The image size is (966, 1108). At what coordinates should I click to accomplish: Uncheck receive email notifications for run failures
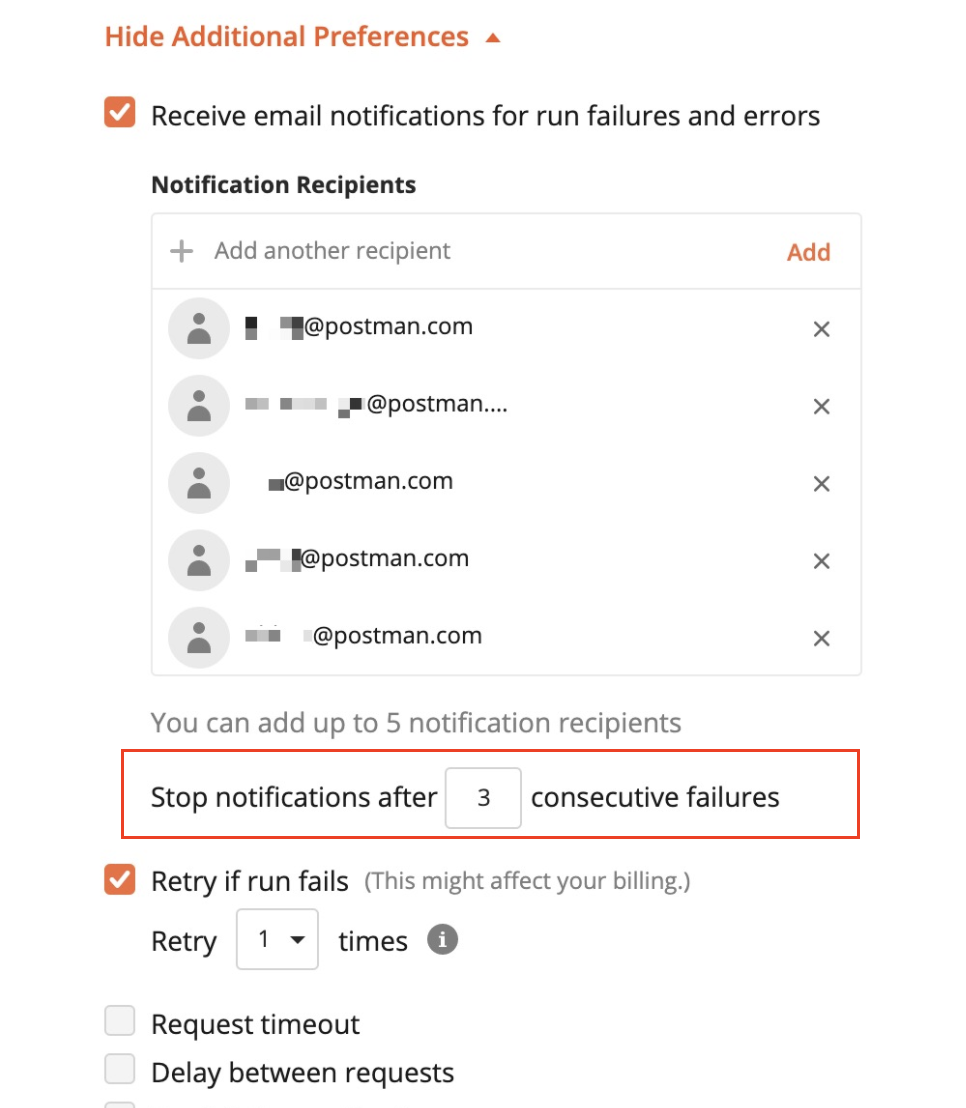[x=120, y=114]
